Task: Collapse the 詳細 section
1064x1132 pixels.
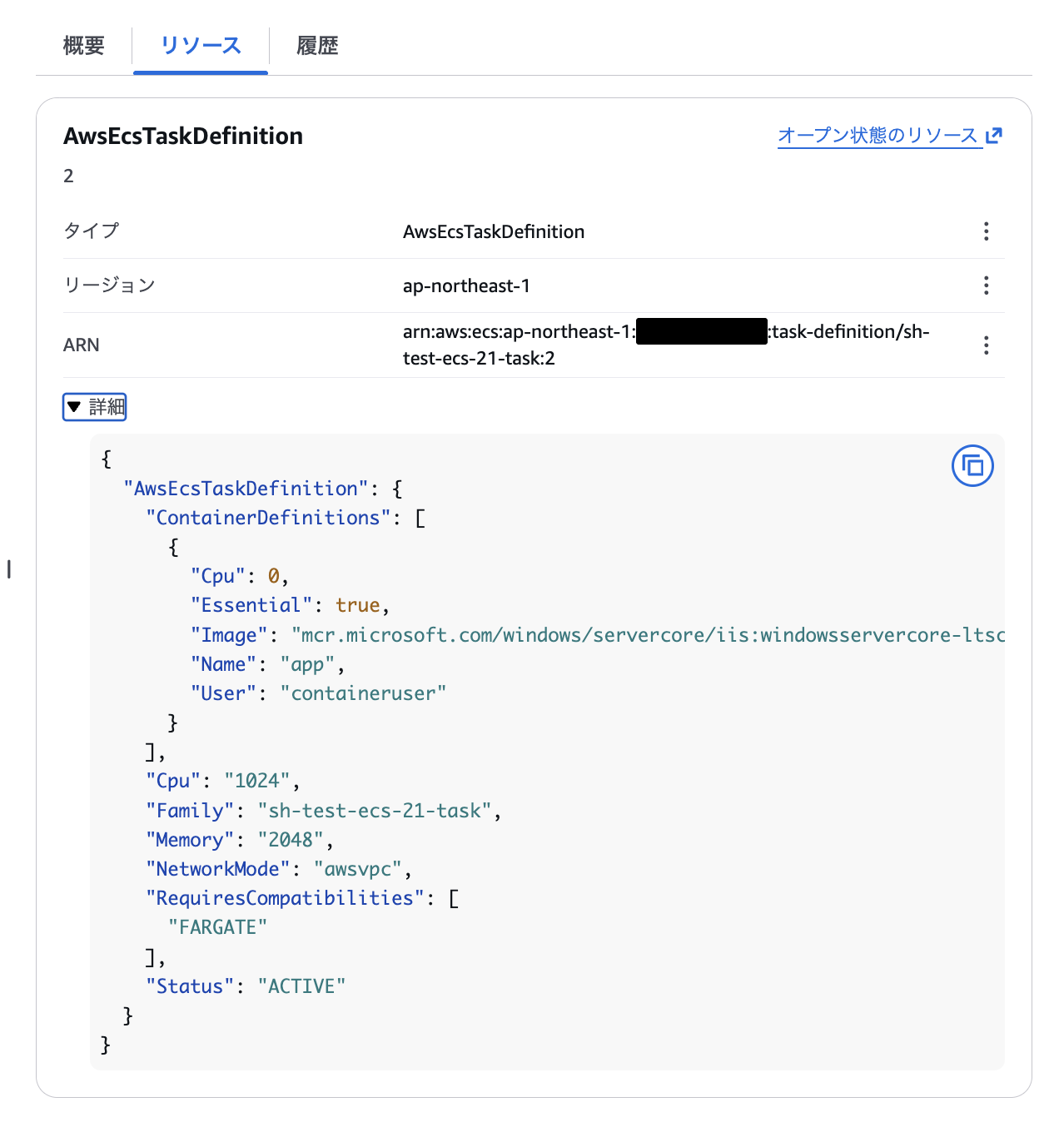Action: 95,407
